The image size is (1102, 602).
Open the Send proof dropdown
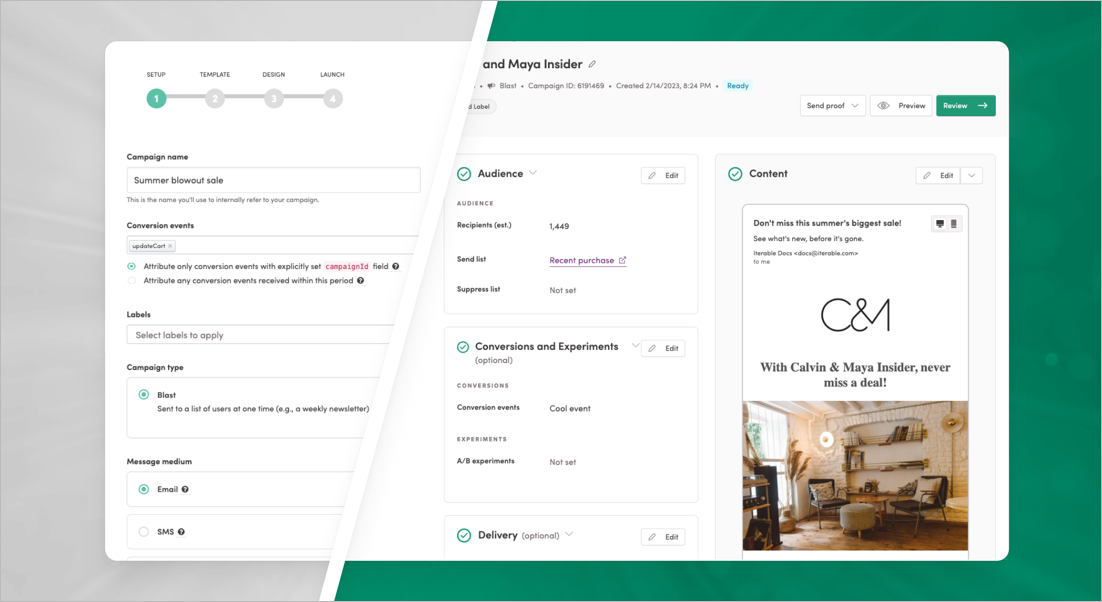pos(832,105)
